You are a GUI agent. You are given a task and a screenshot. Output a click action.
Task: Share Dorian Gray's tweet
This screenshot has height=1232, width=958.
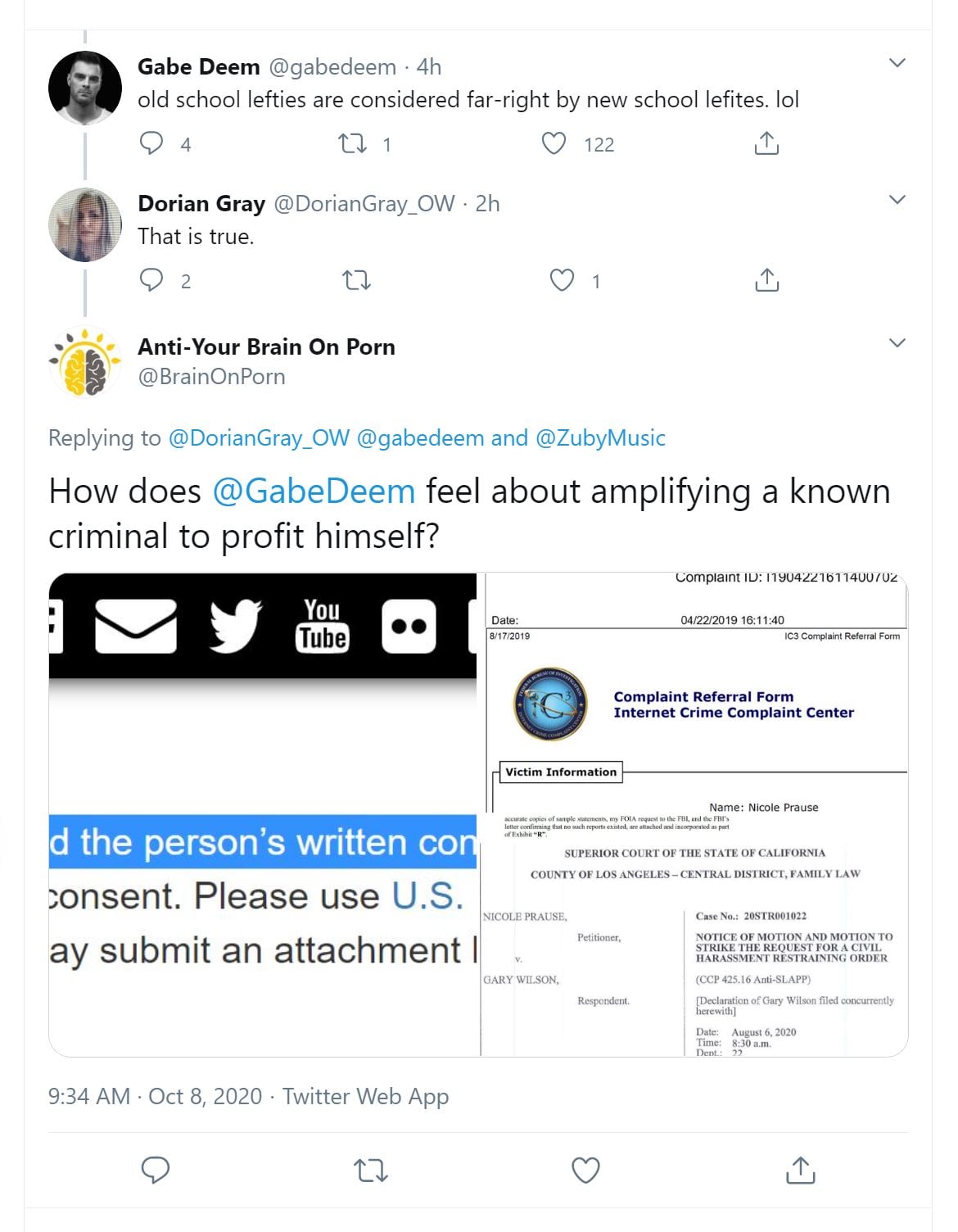click(x=766, y=280)
